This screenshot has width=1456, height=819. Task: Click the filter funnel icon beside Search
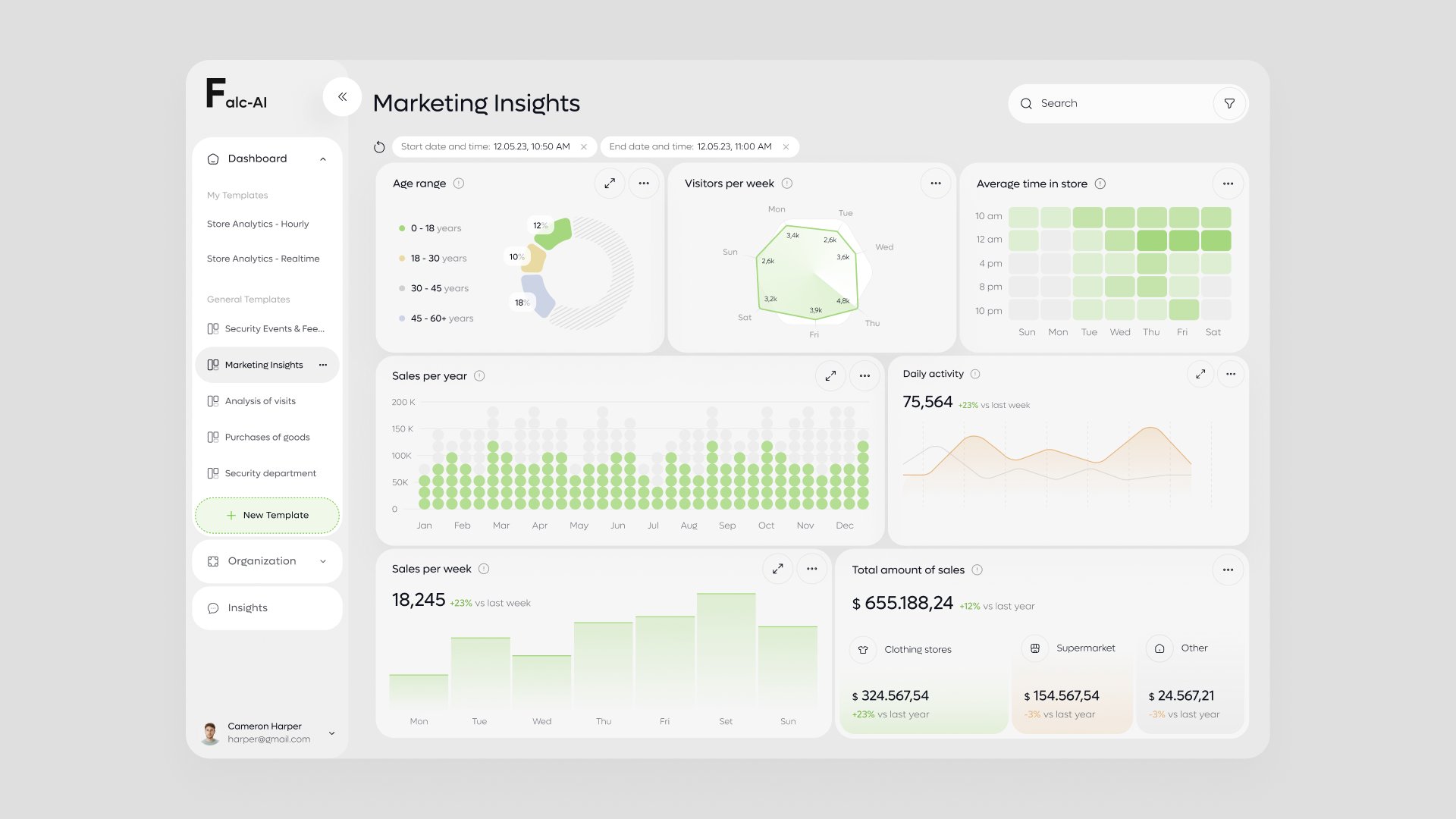(x=1229, y=104)
